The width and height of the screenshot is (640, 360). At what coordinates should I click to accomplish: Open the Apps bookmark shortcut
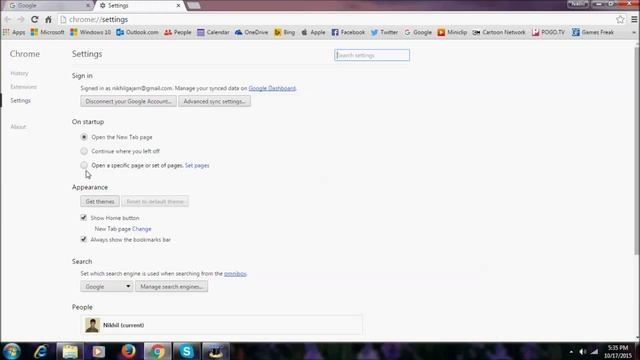pyautogui.click(x=14, y=32)
